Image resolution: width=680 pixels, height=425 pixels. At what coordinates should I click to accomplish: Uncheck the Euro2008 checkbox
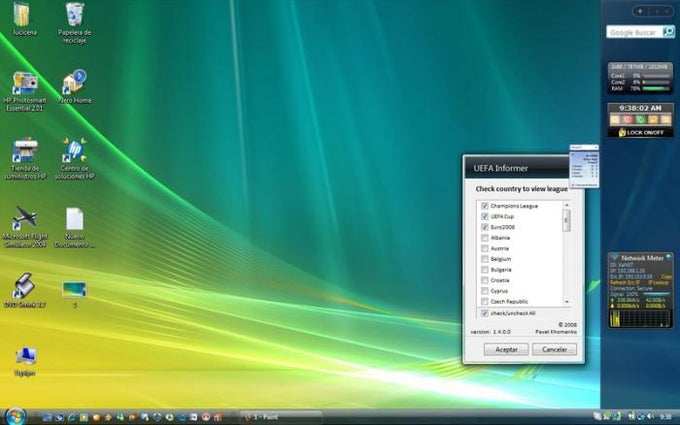coord(485,227)
